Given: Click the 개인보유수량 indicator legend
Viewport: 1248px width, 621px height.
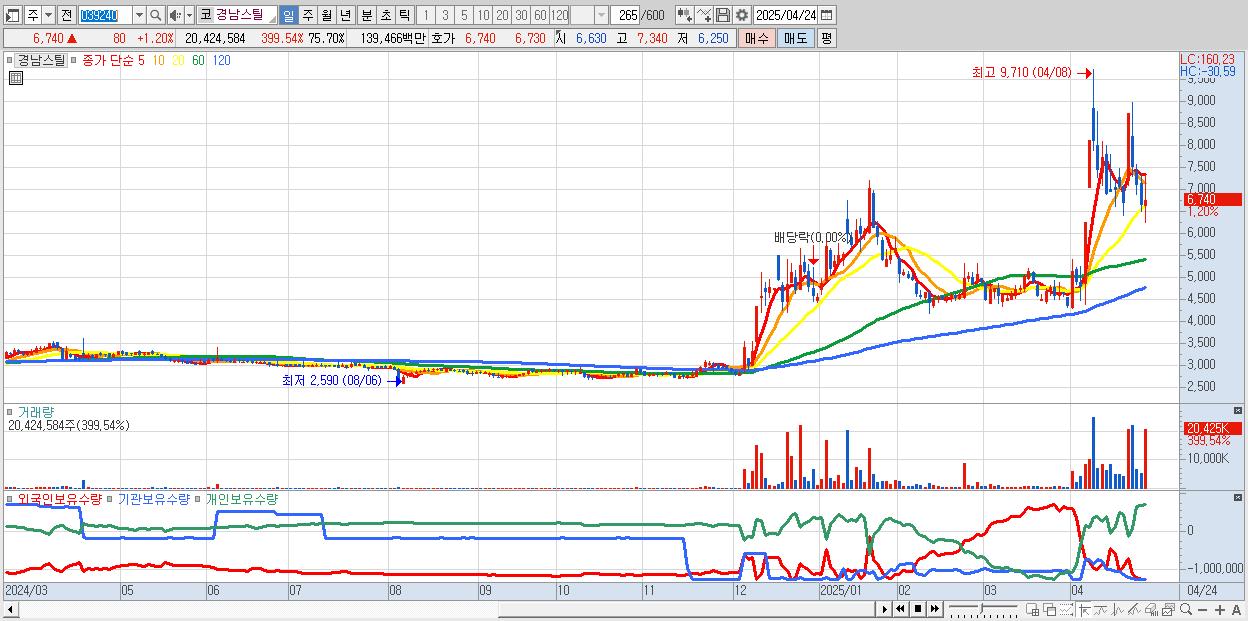Looking at the screenshot, I should [242, 498].
